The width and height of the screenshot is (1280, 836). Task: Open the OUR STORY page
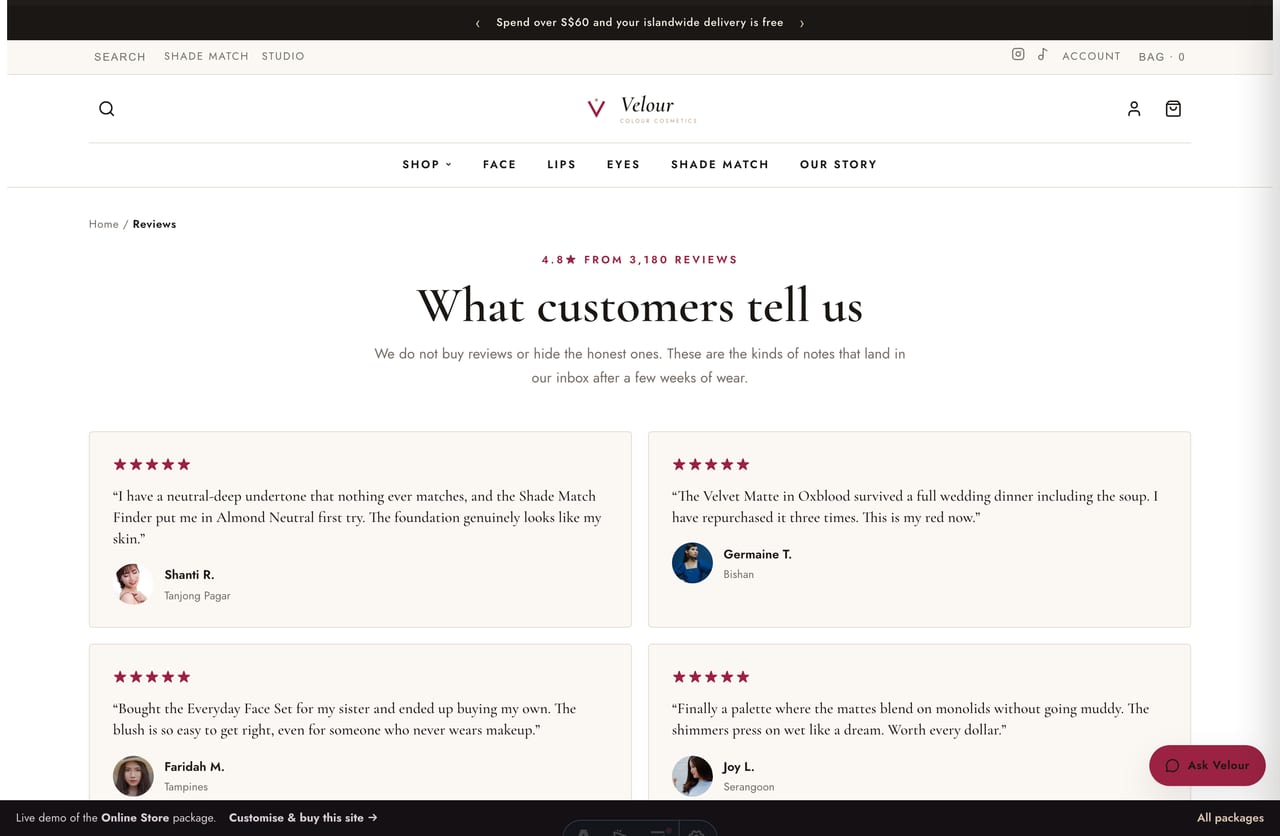[x=838, y=164]
